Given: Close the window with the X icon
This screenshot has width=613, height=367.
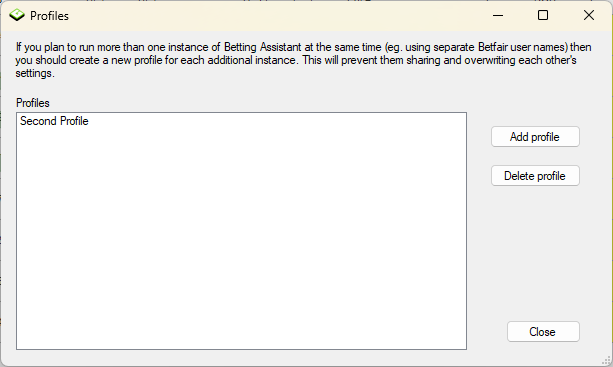Looking at the screenshot, I should [588, 15].
